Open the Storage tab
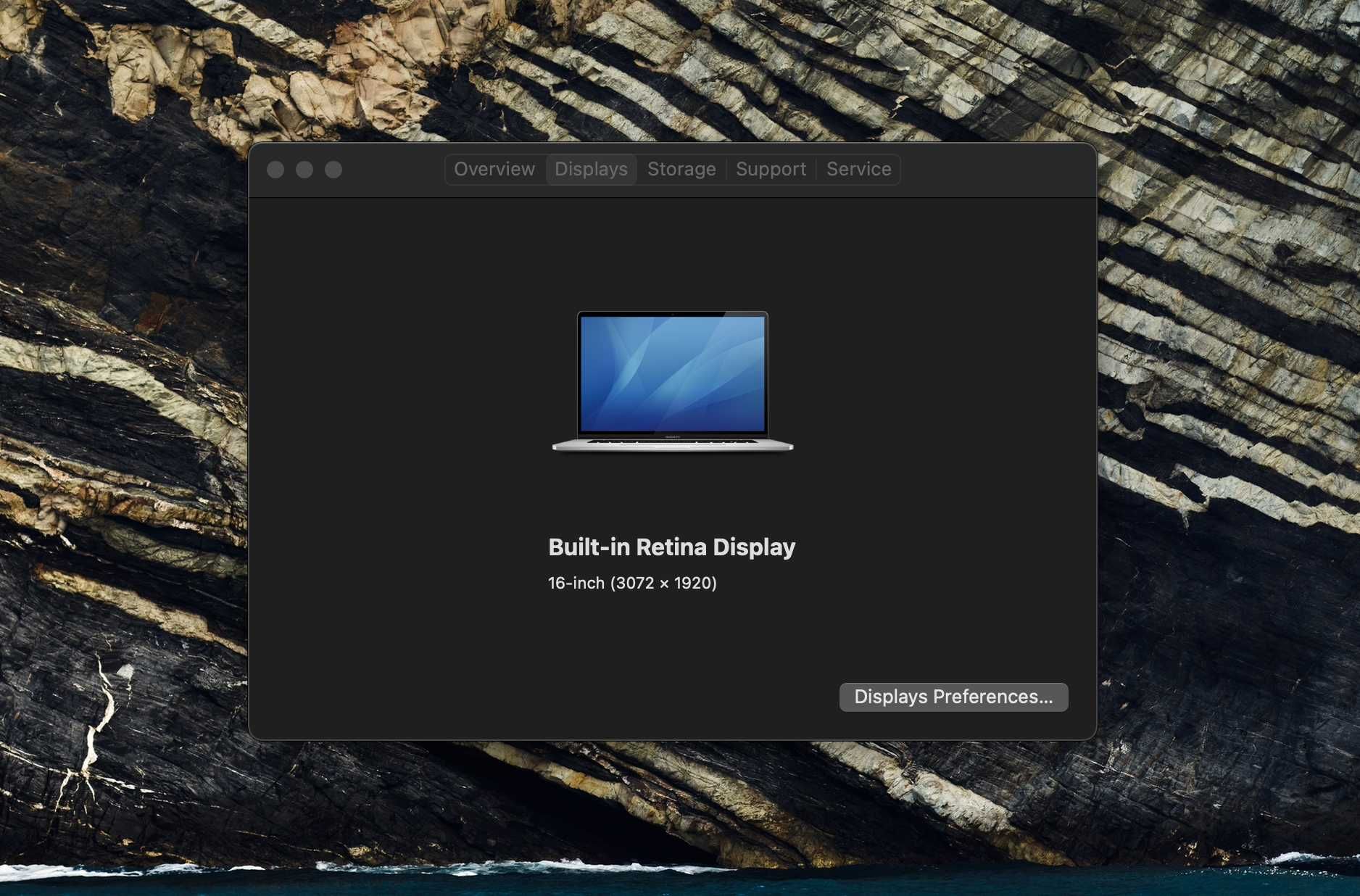The height and width of the screenshot is (896, 1360). click(681, 170)
